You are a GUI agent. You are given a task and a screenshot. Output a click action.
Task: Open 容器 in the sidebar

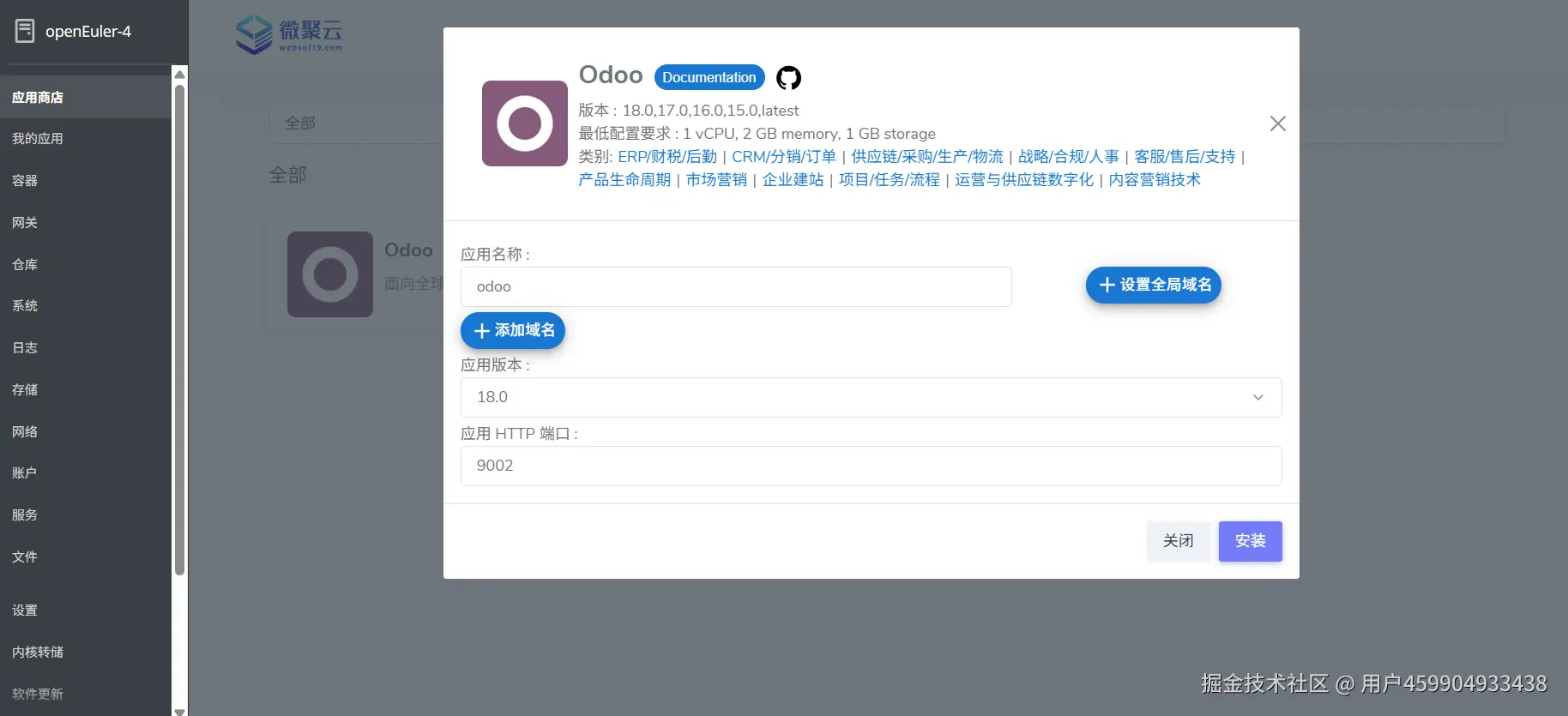click(86, 180)
